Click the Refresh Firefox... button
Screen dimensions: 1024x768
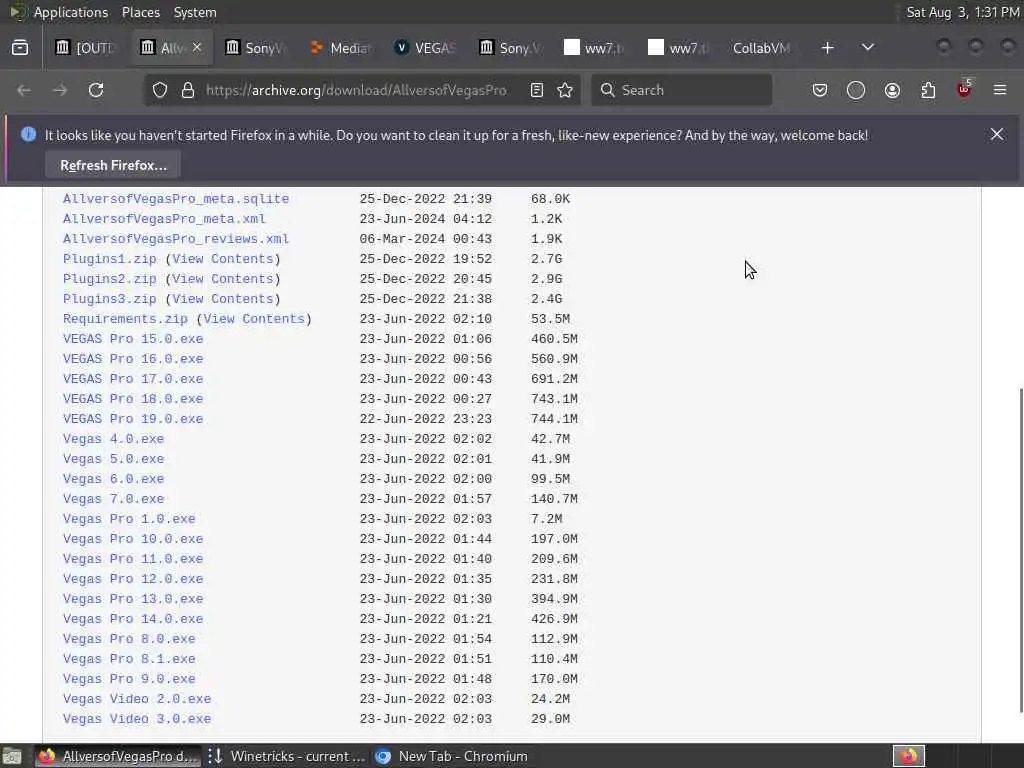113,165
